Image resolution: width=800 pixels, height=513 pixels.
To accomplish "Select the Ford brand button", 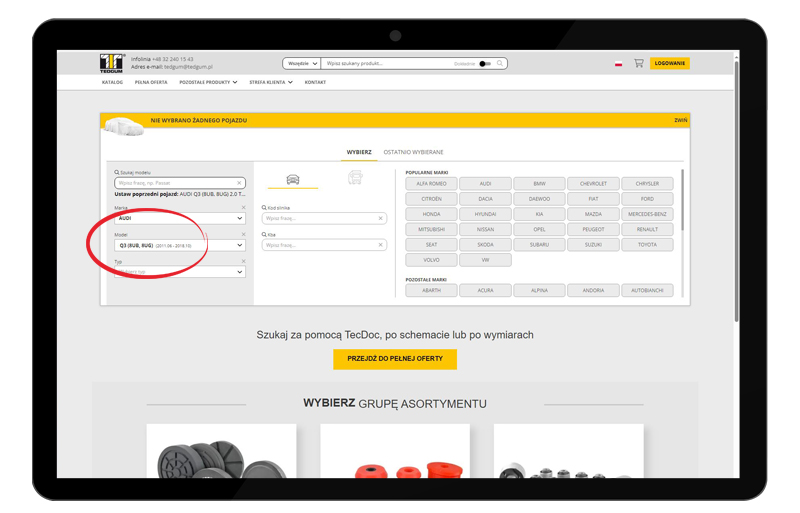I will pyautogui.click(x=647, y=199).
